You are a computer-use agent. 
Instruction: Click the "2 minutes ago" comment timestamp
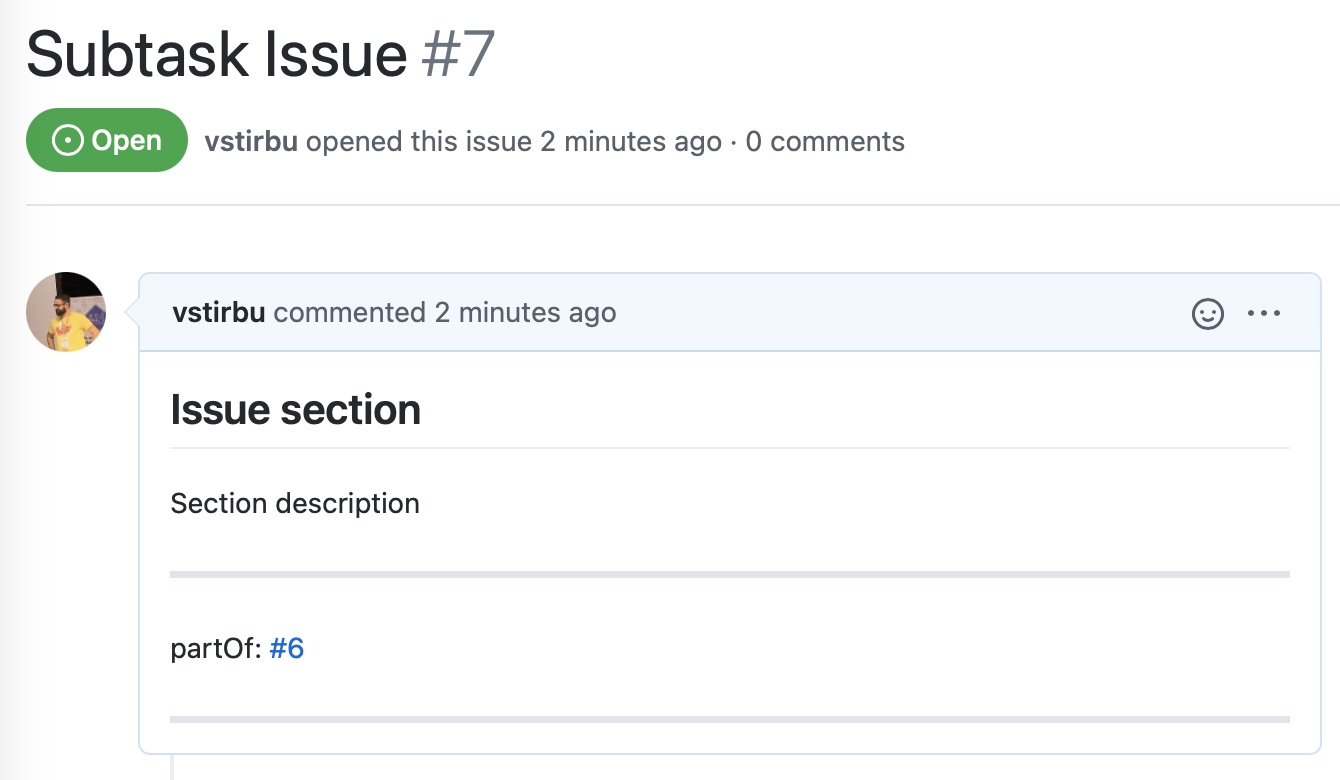[x=525, y=313]
